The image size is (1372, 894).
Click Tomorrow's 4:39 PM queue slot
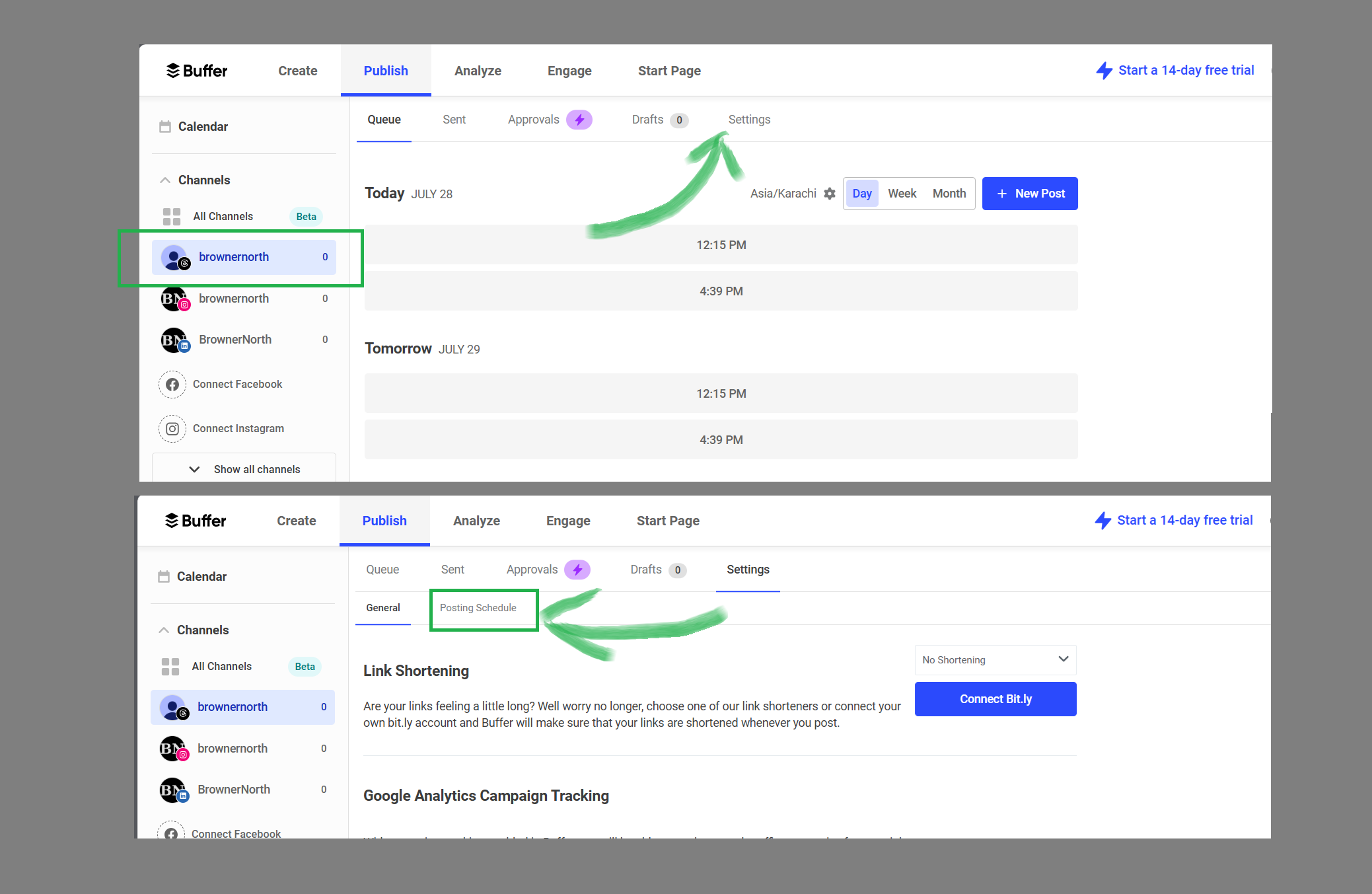point(721,440)
